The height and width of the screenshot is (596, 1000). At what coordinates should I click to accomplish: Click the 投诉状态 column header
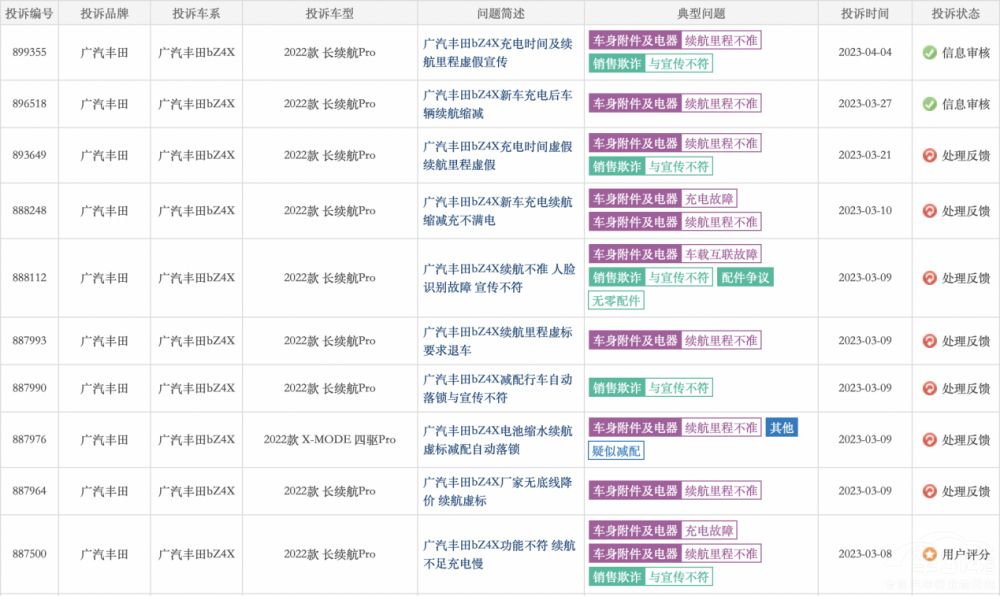click(955, 13)
